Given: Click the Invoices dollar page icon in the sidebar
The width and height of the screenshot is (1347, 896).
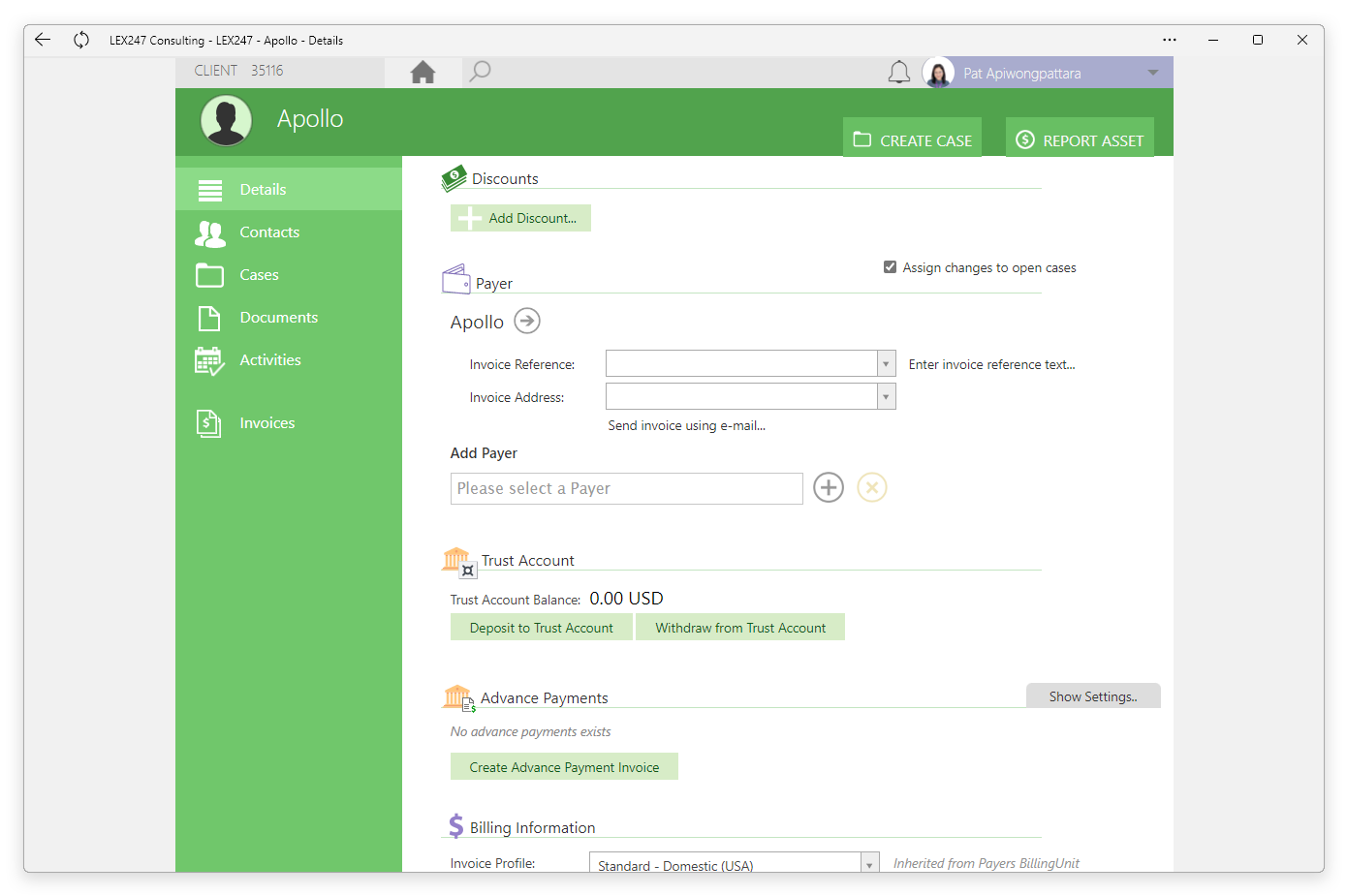Looking at the screenshot, I should click(209, 423).
